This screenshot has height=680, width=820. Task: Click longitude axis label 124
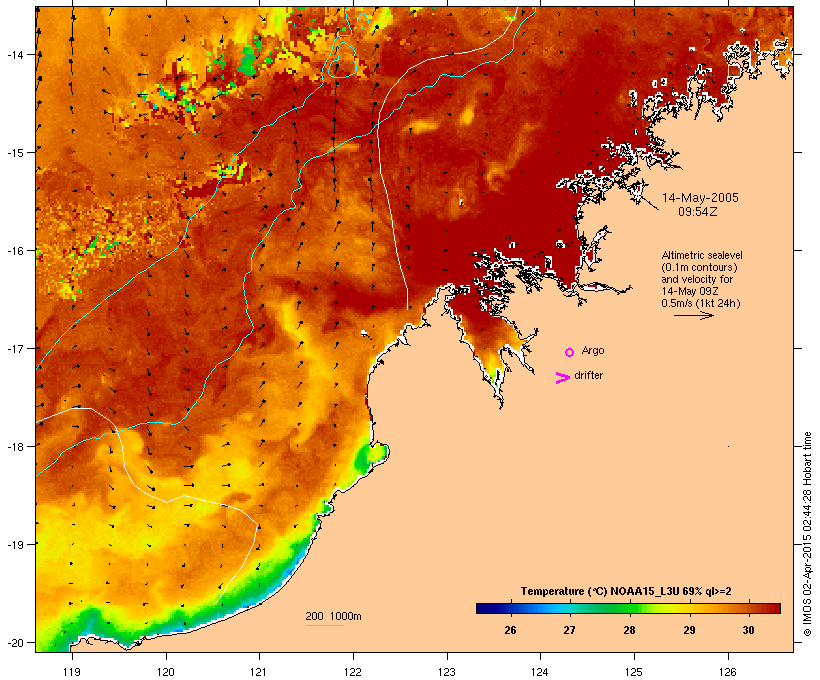click(540, 672)
